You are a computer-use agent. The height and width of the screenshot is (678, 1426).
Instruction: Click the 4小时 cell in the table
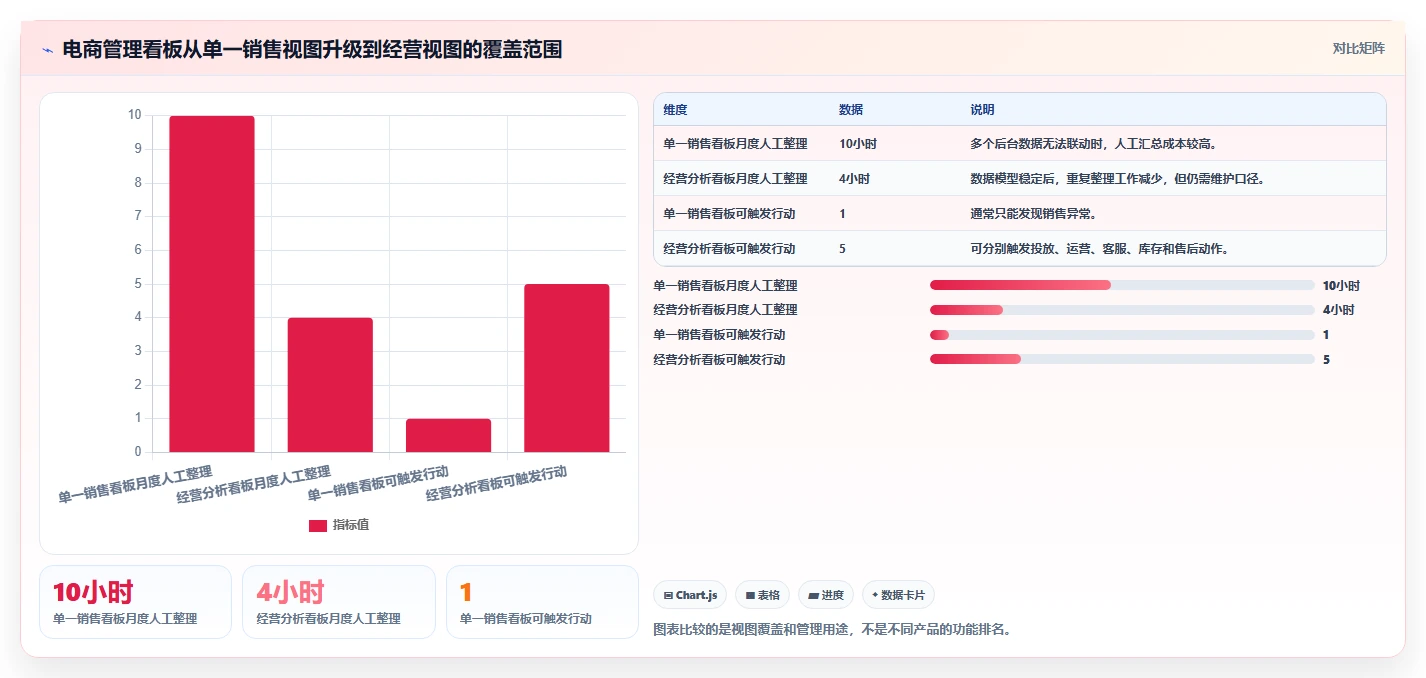point(854,179)
